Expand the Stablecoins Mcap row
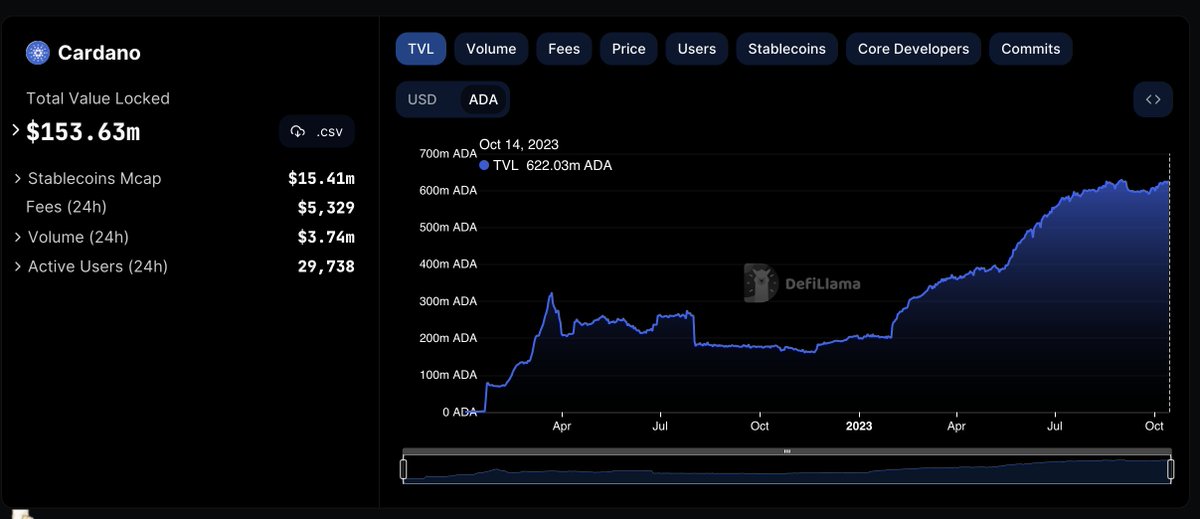This screenshot has width=1200, height=519. pyautogui.click(x=18, y=179)
